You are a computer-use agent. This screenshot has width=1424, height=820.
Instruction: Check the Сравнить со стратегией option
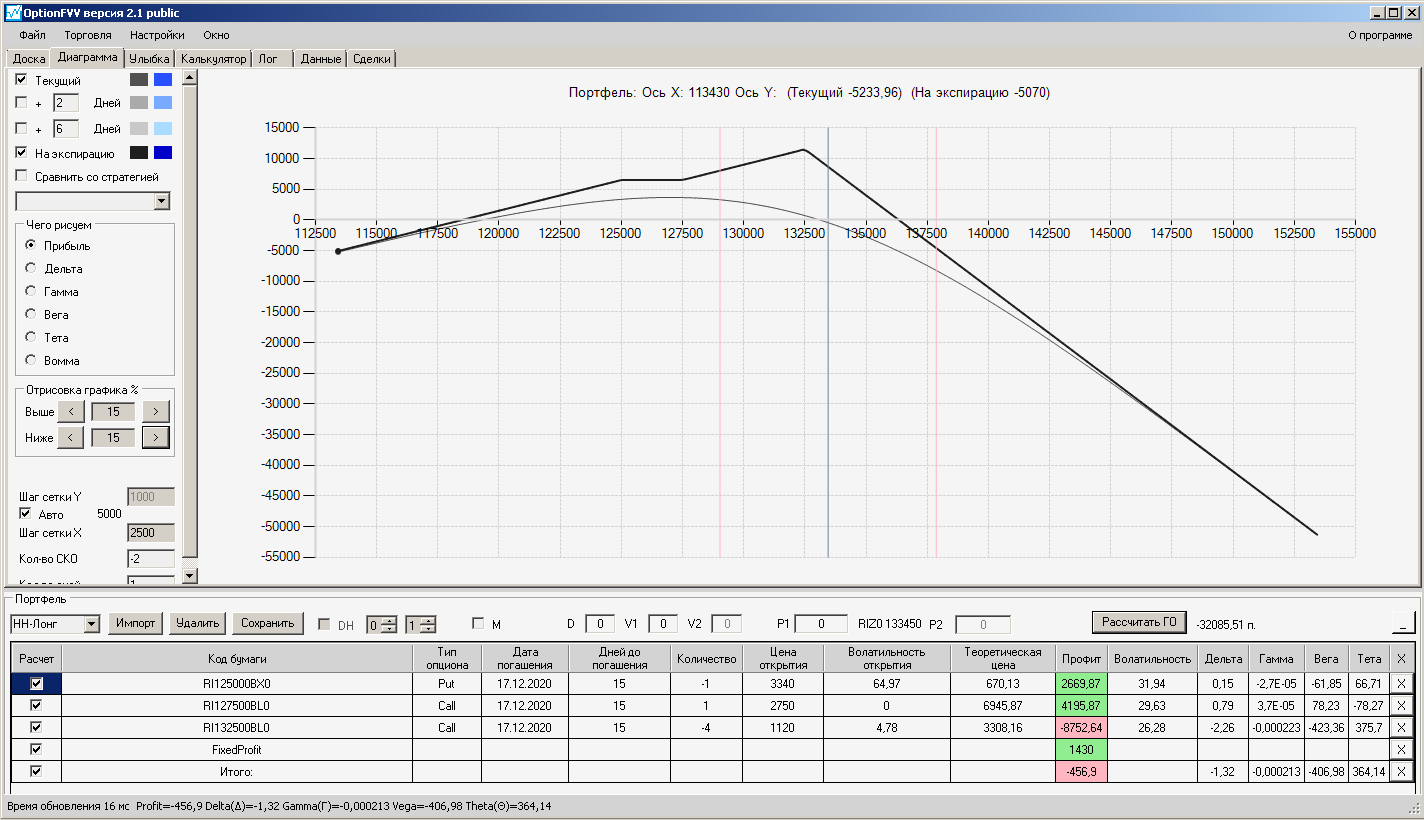click(22, 177)
